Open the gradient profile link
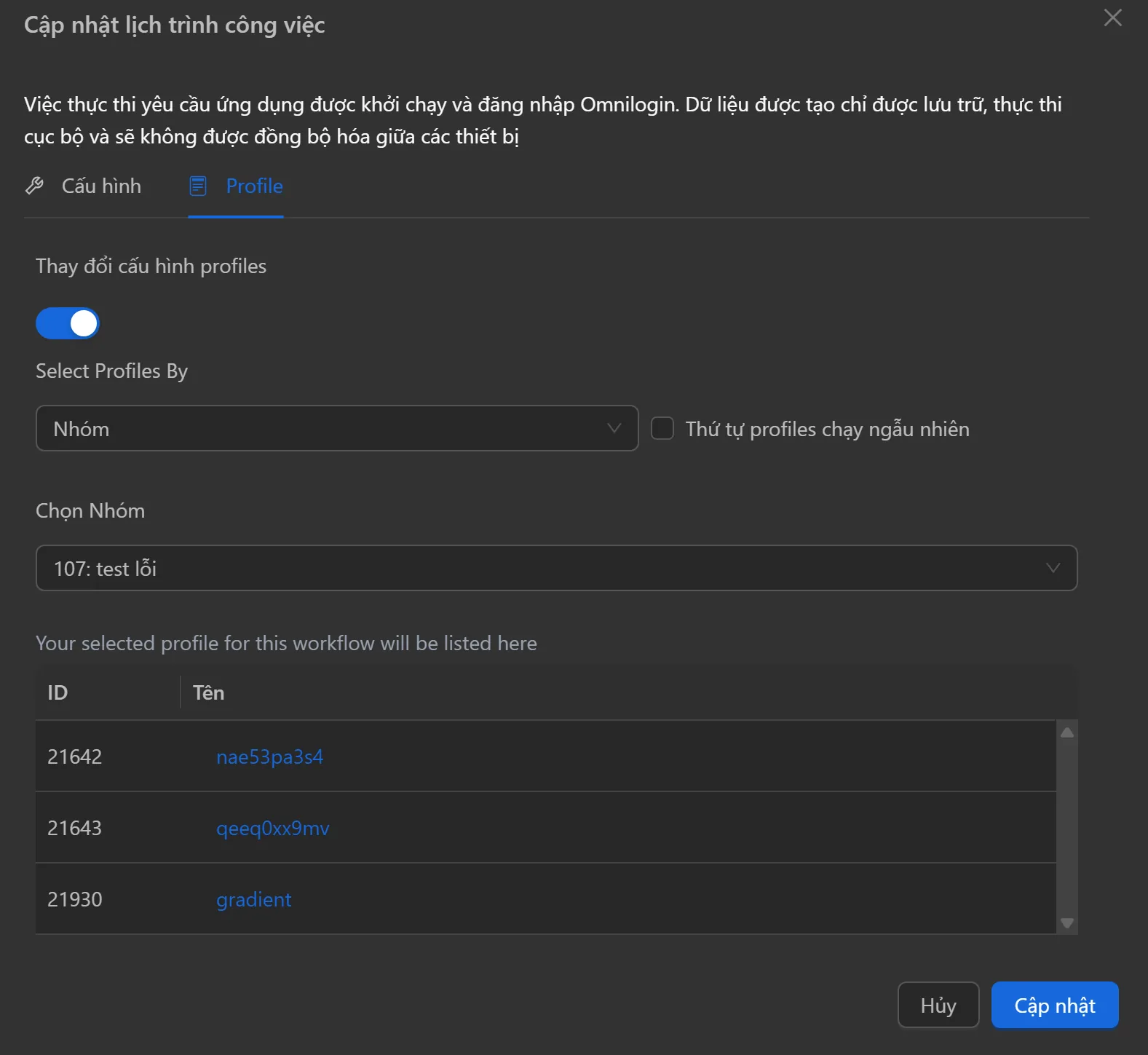 (253, 899)
